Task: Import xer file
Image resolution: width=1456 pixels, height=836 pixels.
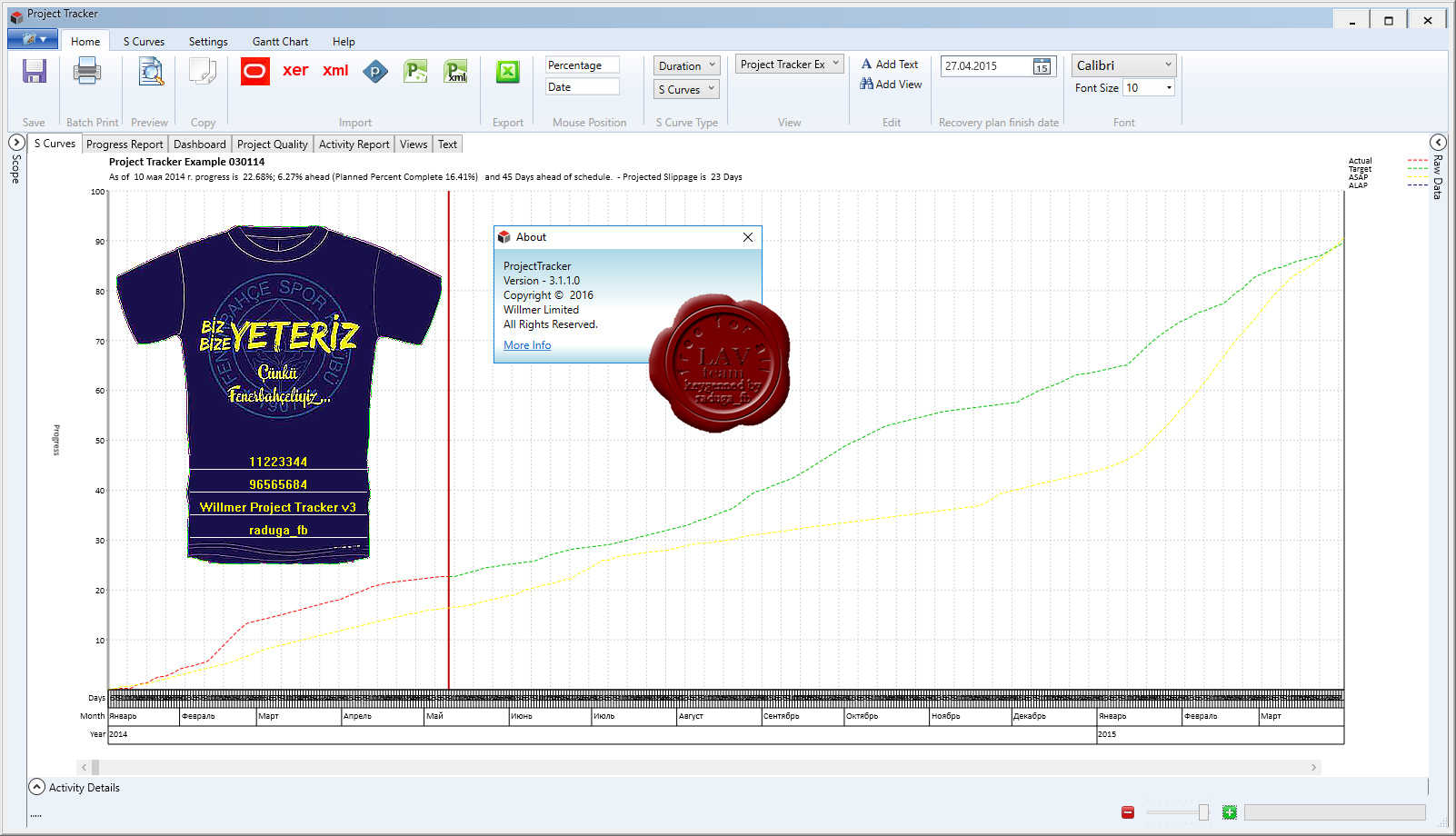Action: pos(295,70)
